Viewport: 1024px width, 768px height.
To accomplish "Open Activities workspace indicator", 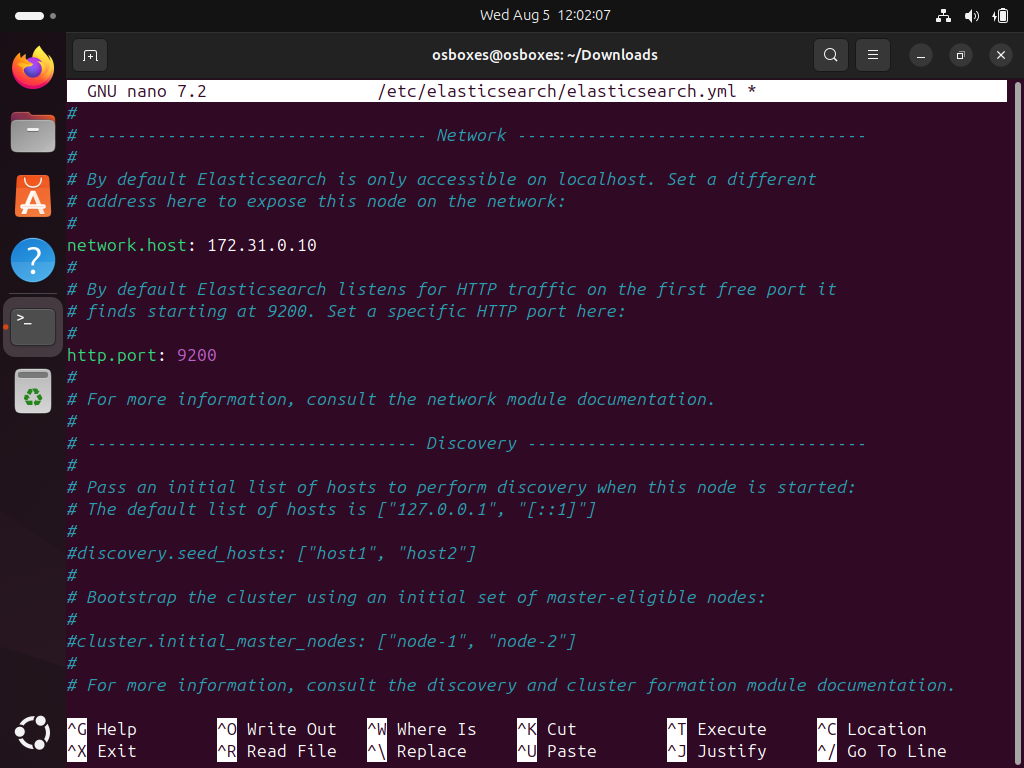I will [x=35, y=16].
